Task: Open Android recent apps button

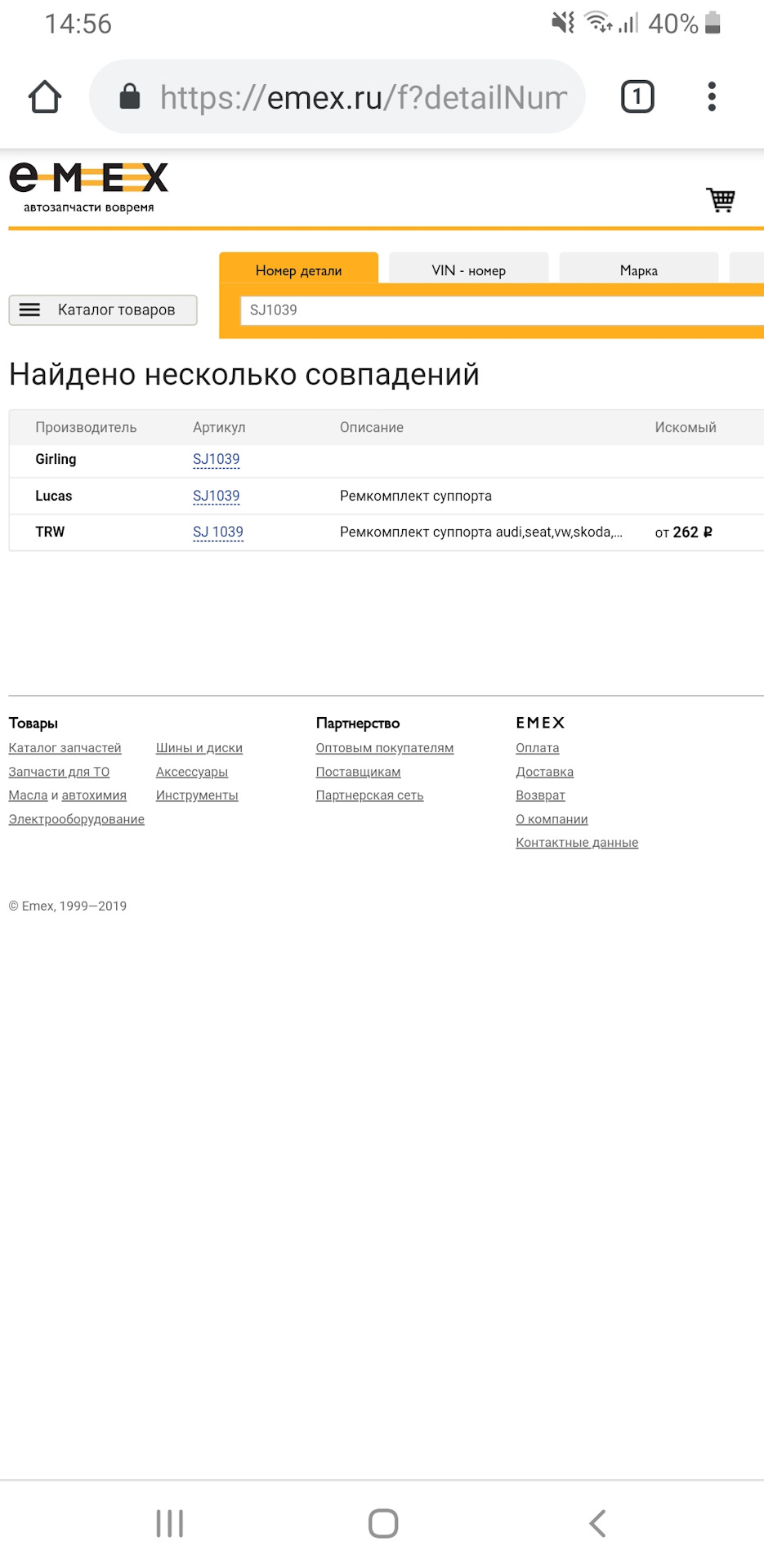Action: tap(170, 1523)
